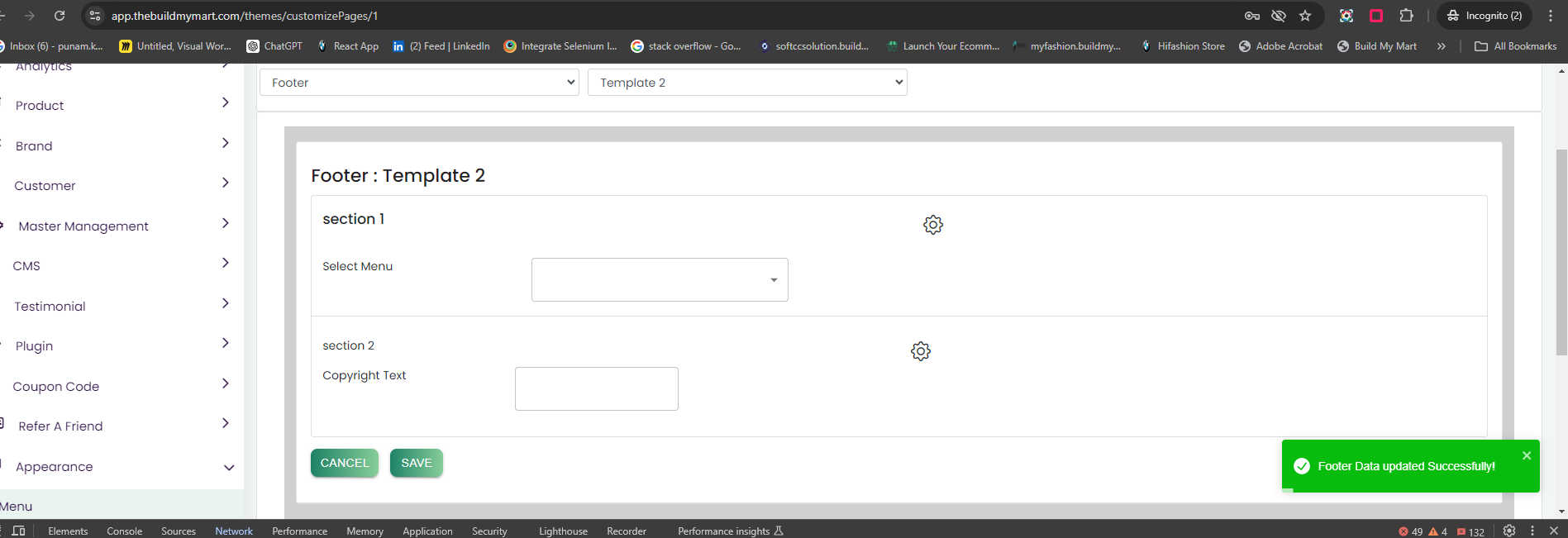Open Integrate Selenium bookmark
The height and width of the screenshot is (538, 1568).
point(561,46)
